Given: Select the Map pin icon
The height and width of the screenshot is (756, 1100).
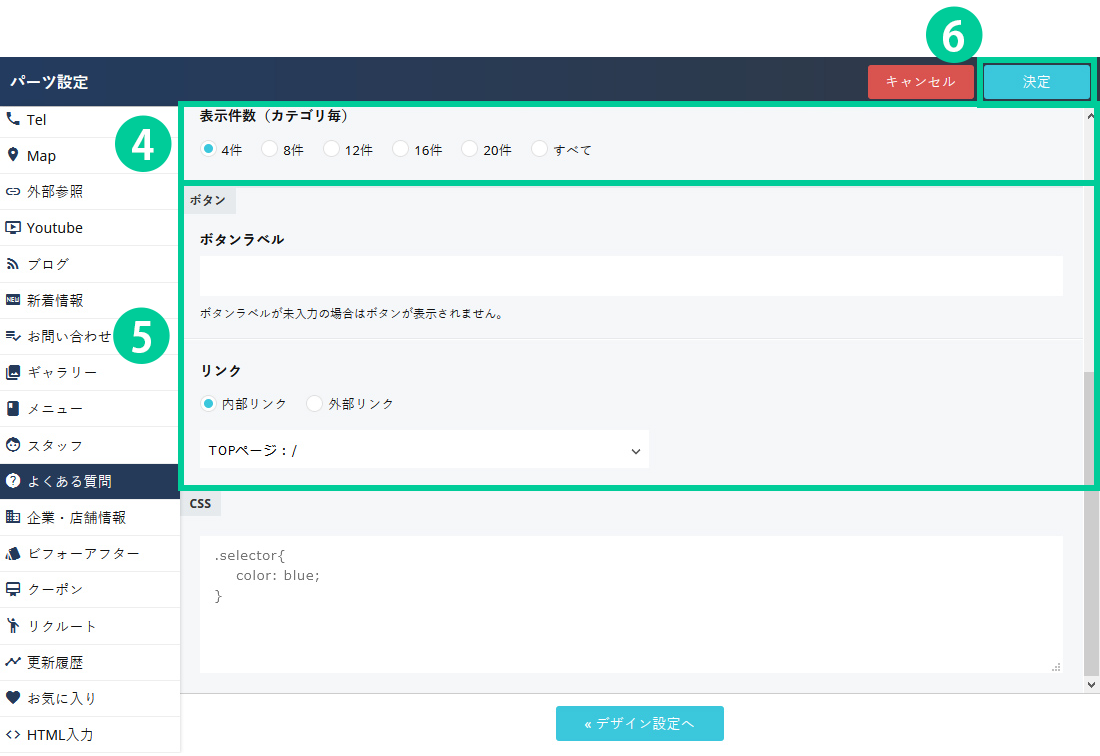Looking at the screenshot, I should coord(13,155).
